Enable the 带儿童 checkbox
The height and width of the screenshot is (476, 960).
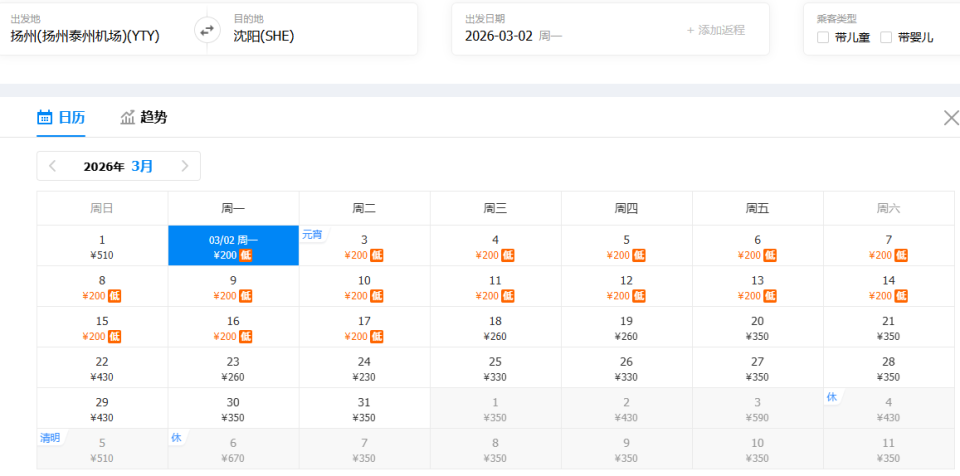pos(823,38)
